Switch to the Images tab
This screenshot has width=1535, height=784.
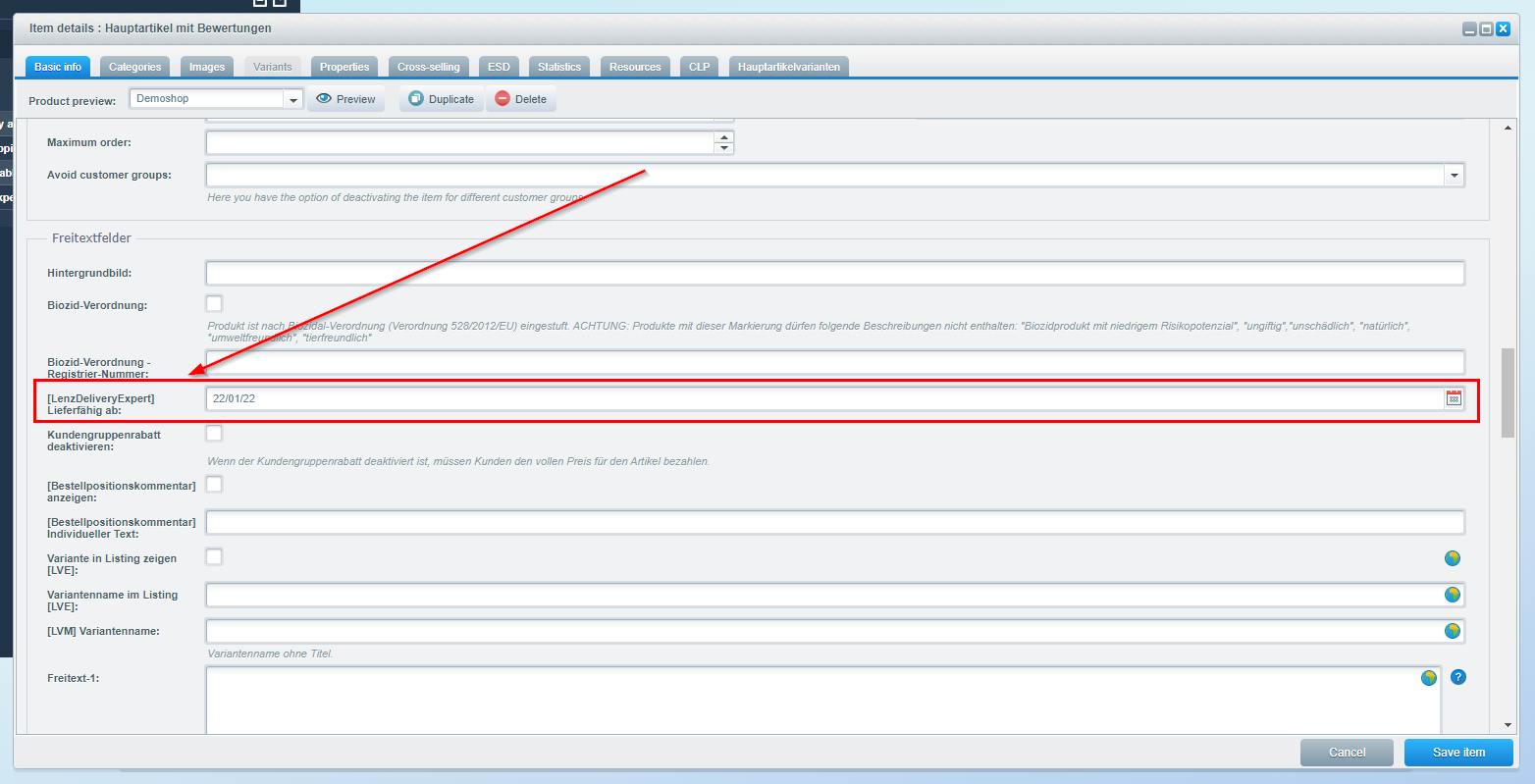pyautogui.click(x=207, y=67)
